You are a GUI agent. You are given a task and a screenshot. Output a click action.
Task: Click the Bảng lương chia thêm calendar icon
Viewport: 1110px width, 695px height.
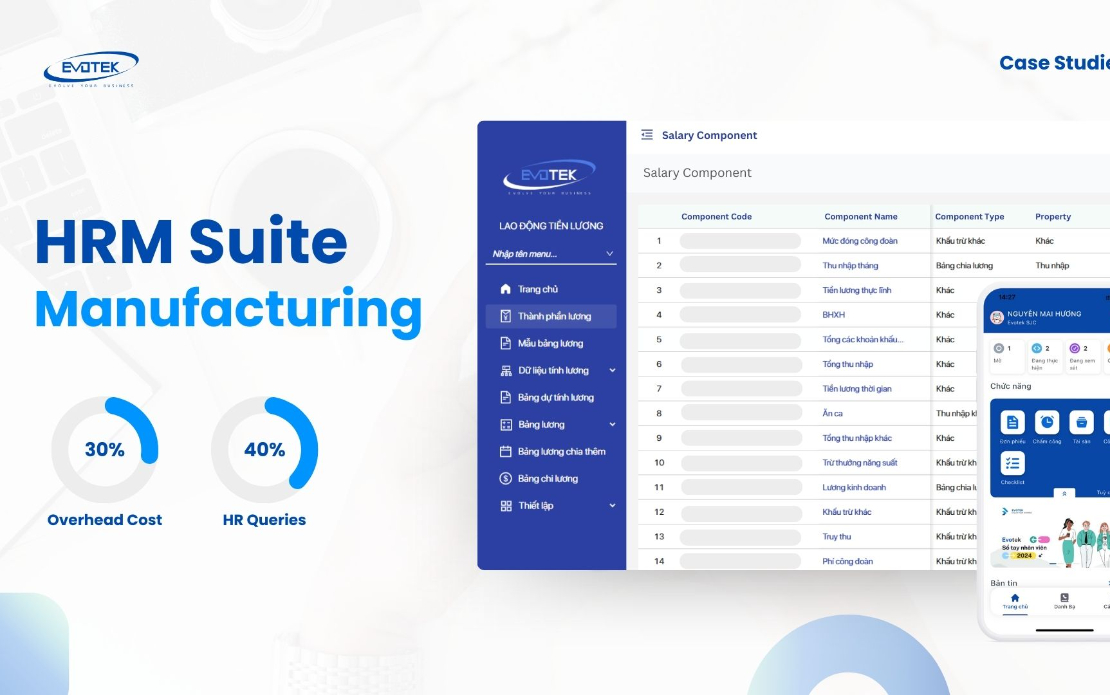click(x=505, y=452)
